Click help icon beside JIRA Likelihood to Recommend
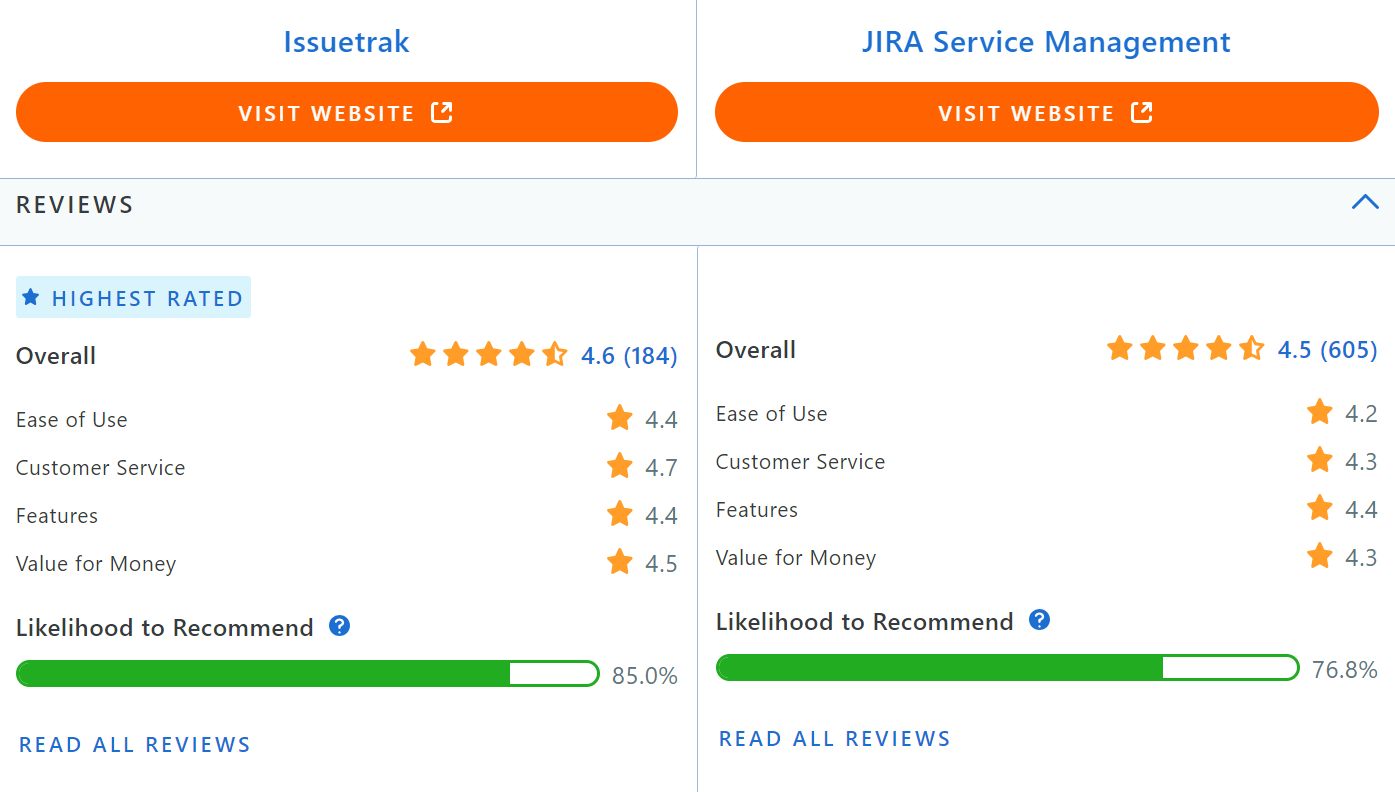 coord(1040,620)
